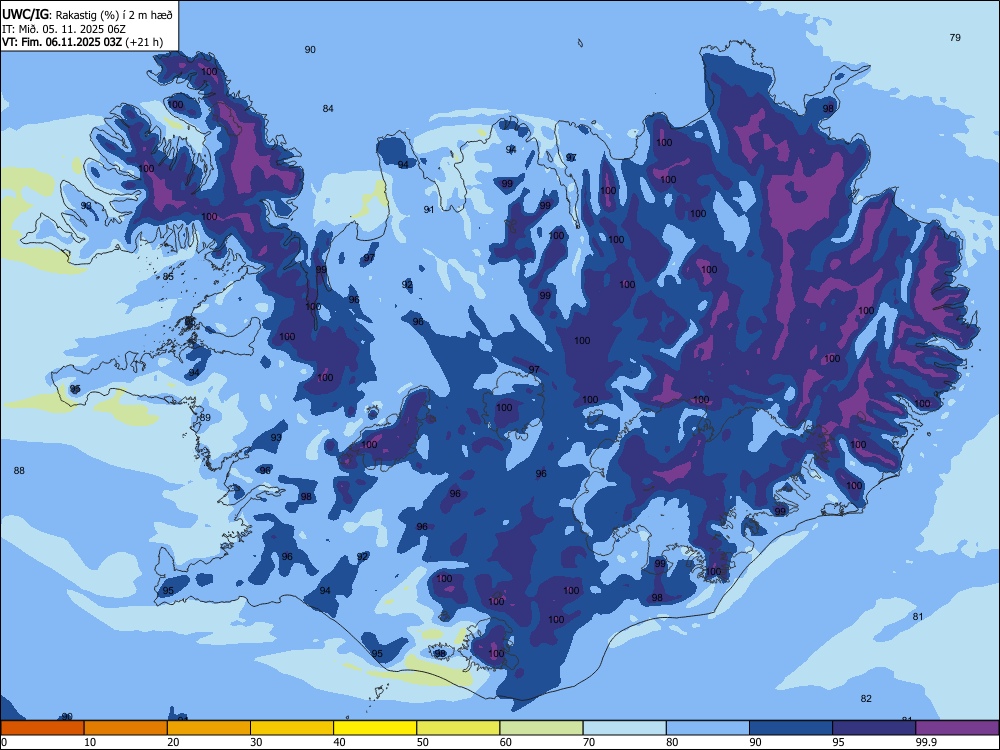1000x750 pixels.
Task: Click the '84' humidity value on the map
Action: 328,108
